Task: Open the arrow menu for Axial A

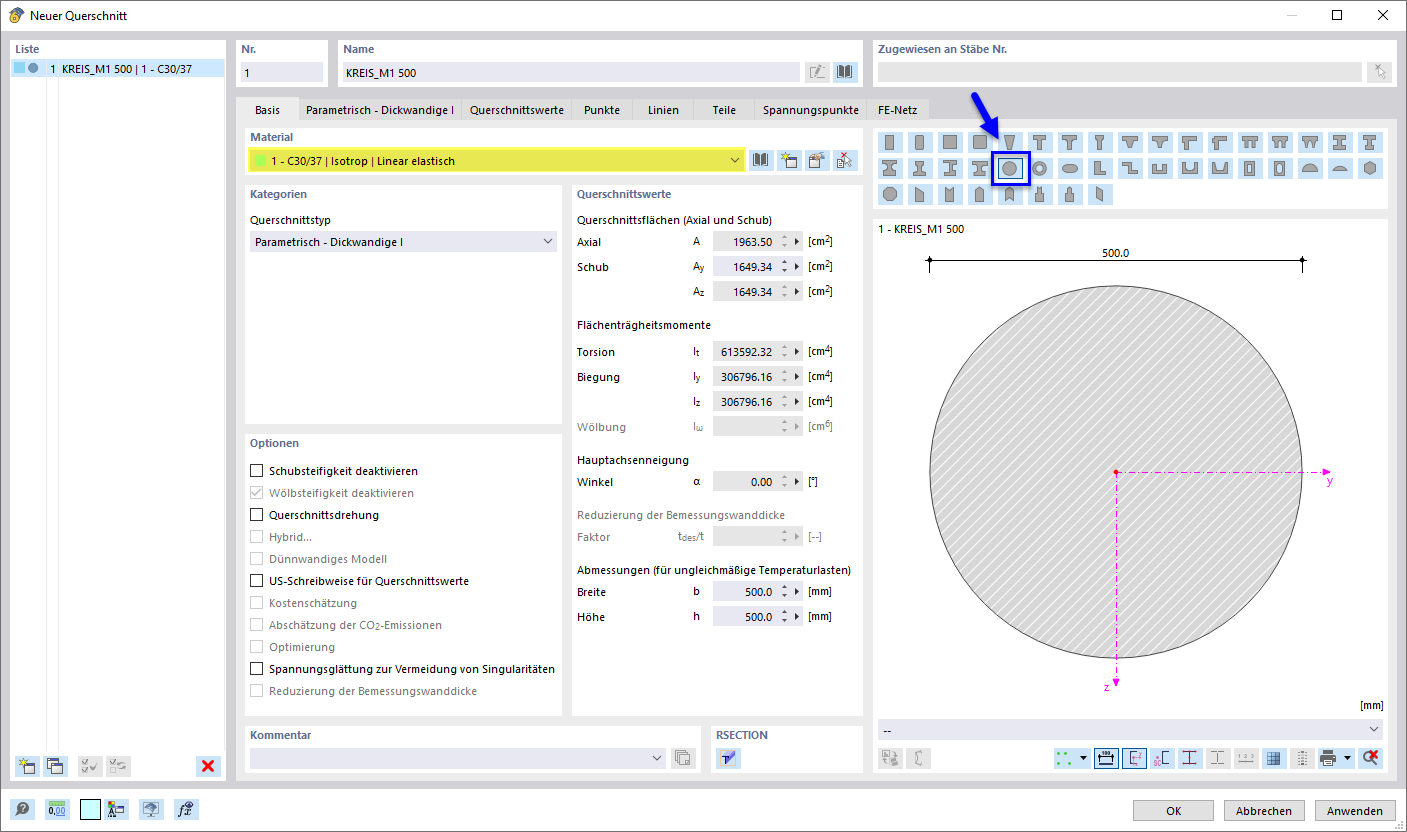Action: coord(798,242)
